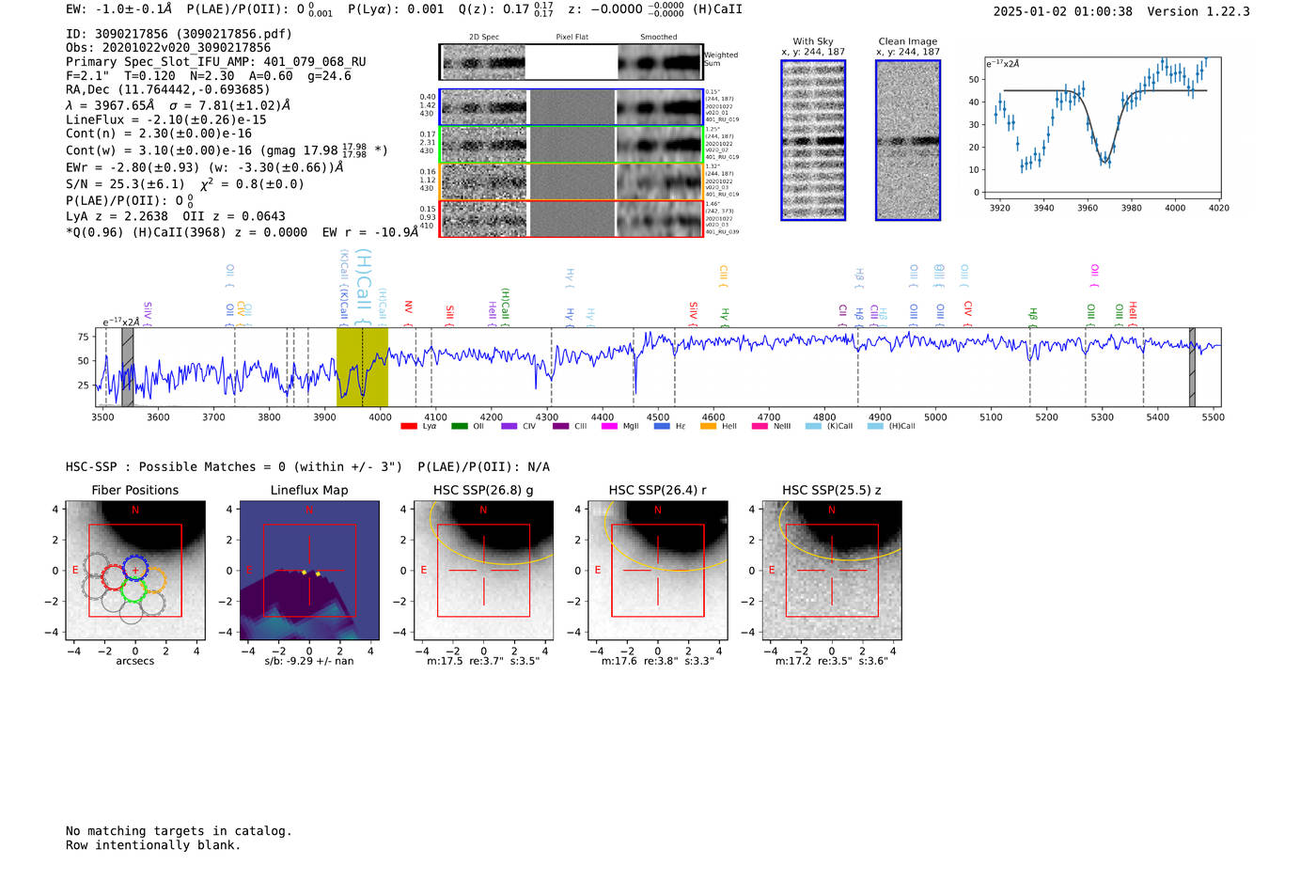The image size is (1316, 896).
Task: Click the CIV legend color swatch
Action: pyautogui.click(x=509, y=426)
